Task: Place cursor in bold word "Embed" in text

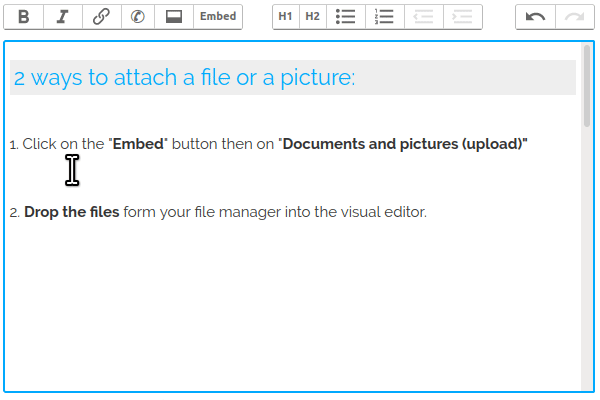Action: 139,144
